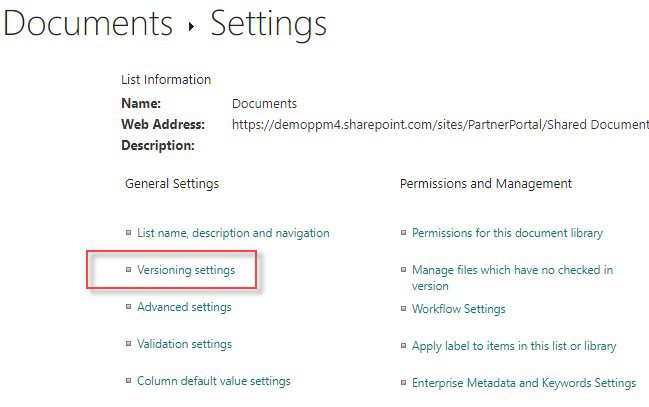Click the breadcrumb arrow between Documents and Settings

coord(191,27)
